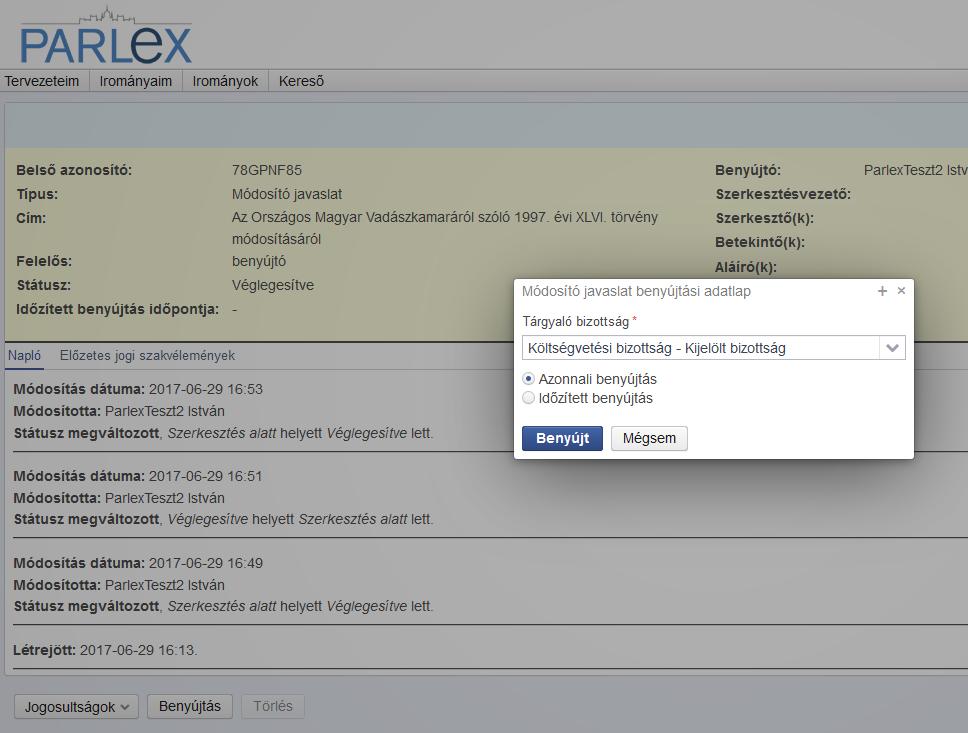This screenshot has height=733, width=968.
Task: Select Időzített benyújtás radio option
Action: click(528, 398)
